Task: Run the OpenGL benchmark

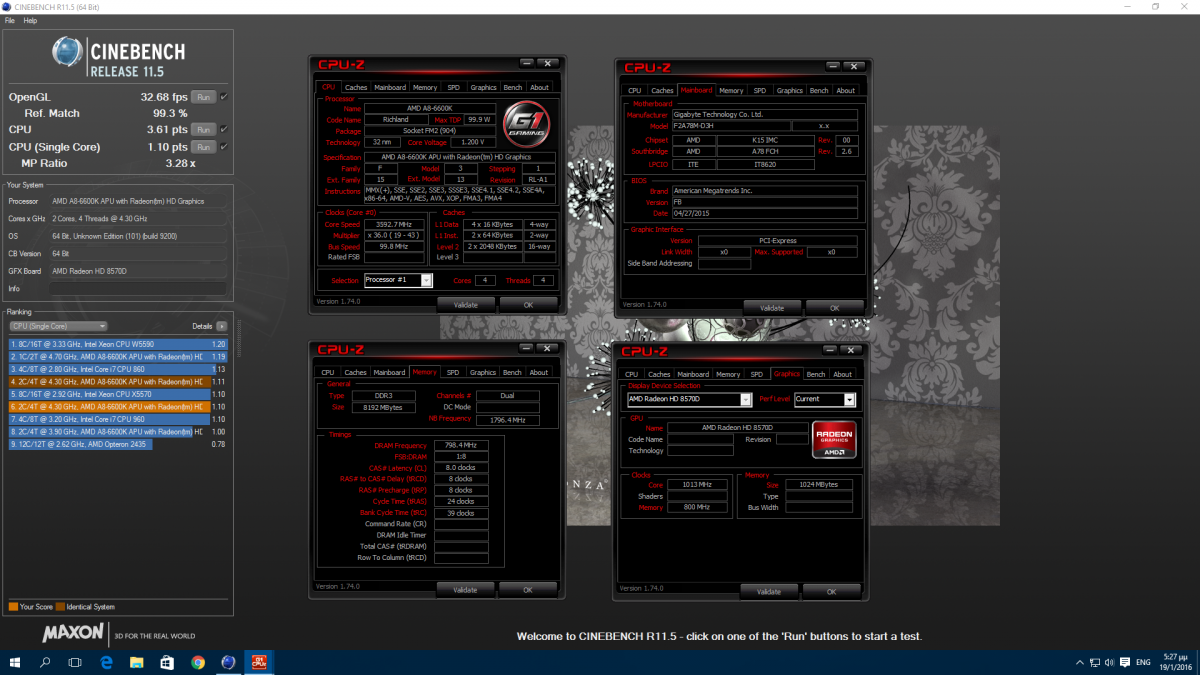Action: [x=203, y=97]
